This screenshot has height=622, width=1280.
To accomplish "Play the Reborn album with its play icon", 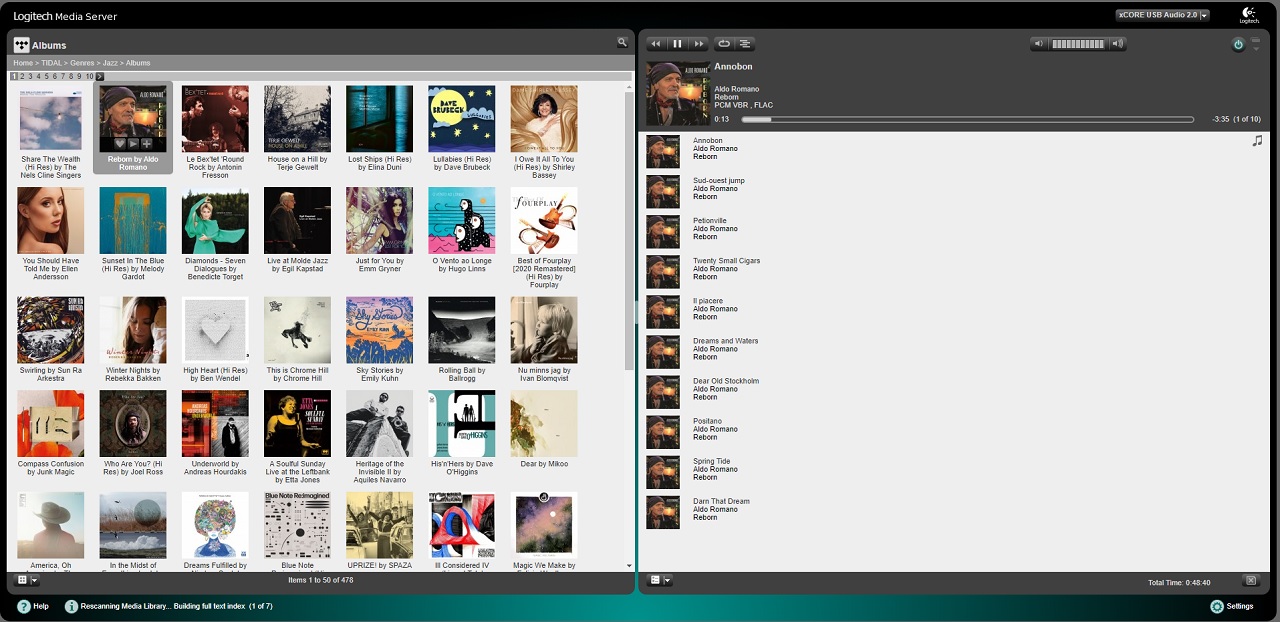I will pyautogui.click(x=133, y=144).
